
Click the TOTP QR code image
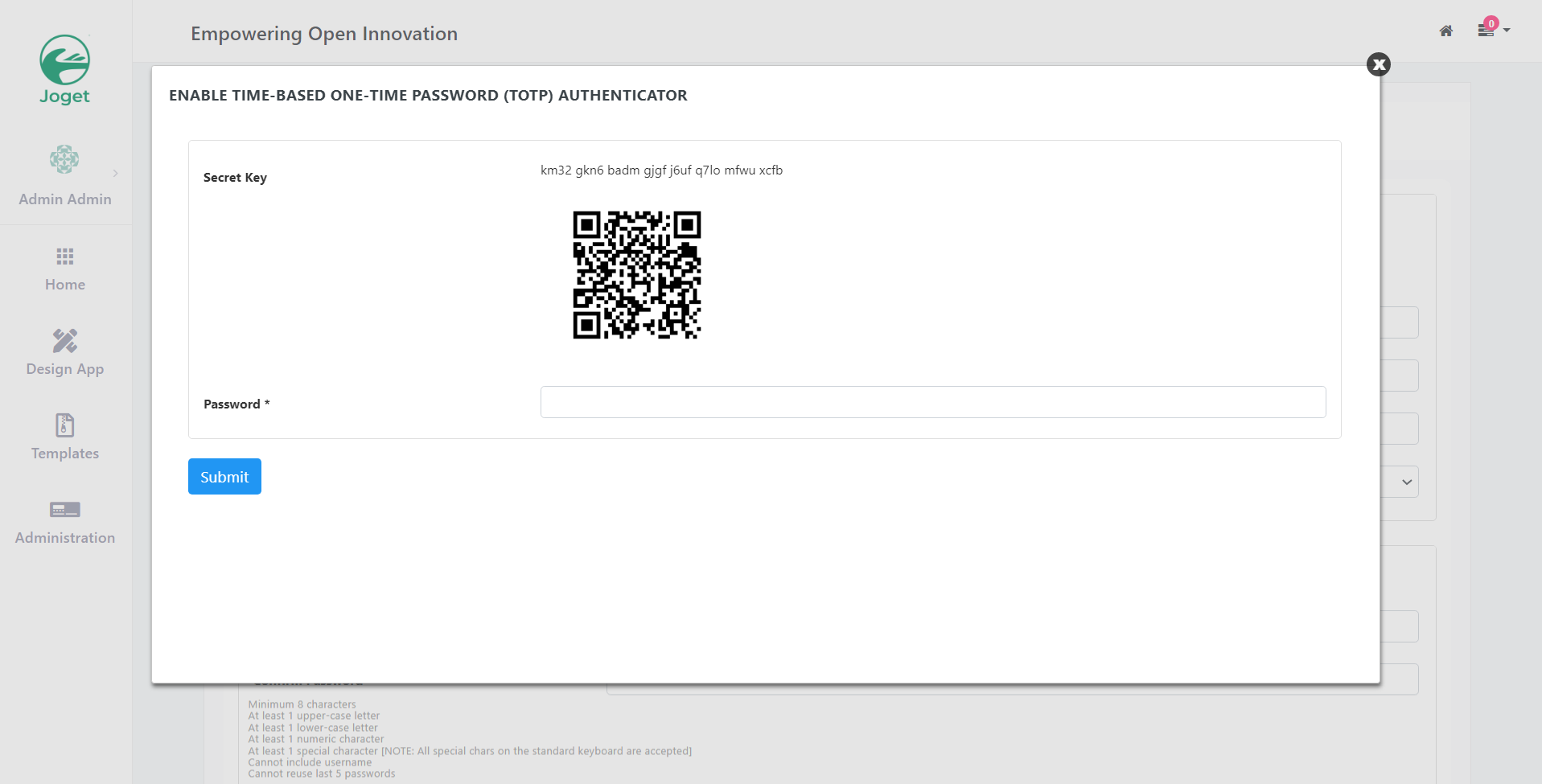637,275
